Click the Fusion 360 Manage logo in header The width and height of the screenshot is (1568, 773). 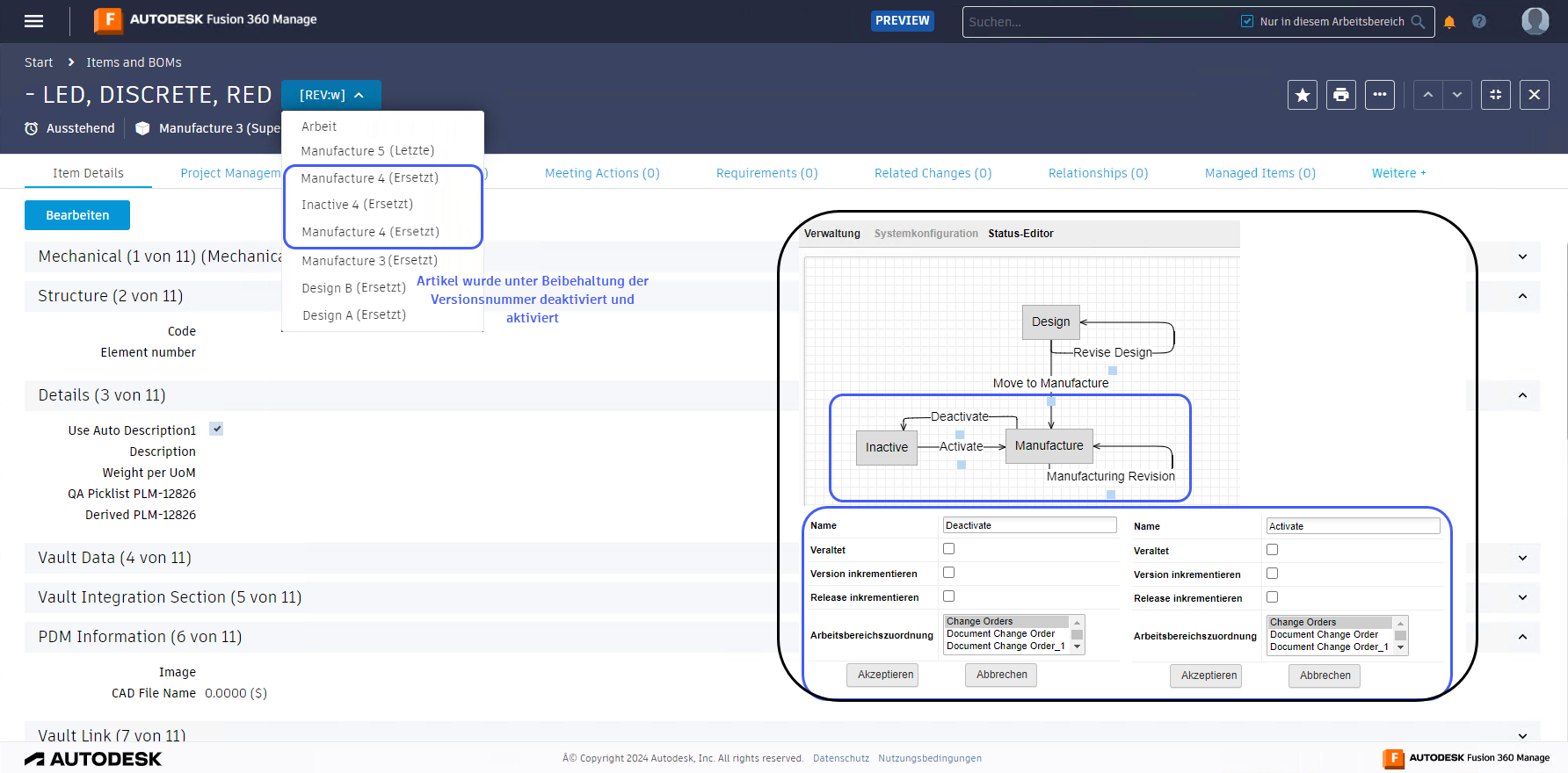pyautogui.click(x=206, y=20)
